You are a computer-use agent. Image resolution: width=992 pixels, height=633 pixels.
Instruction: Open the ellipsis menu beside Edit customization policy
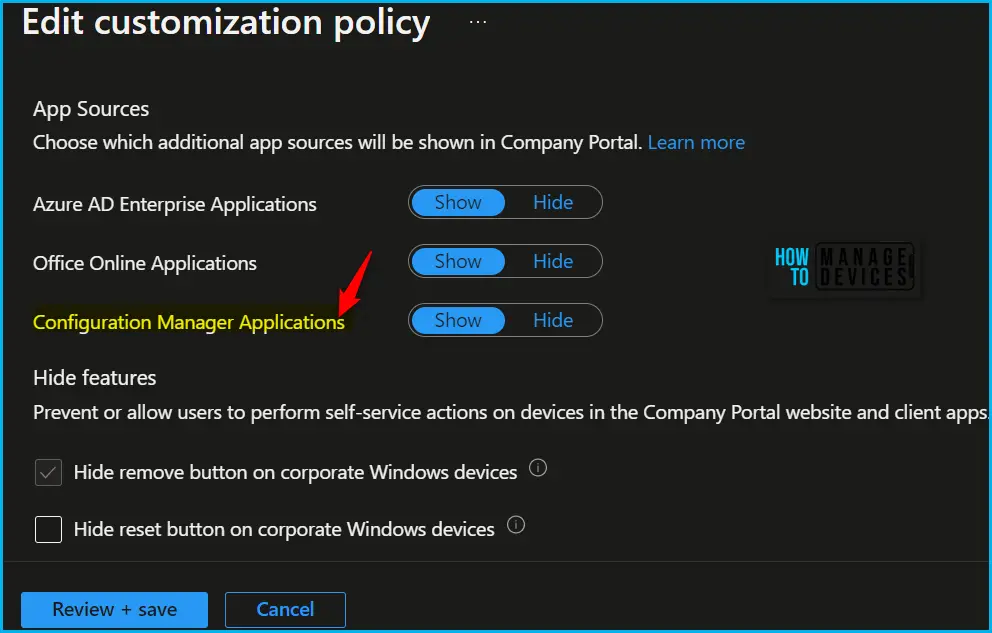pyautogui.click(x=478, y=23)
